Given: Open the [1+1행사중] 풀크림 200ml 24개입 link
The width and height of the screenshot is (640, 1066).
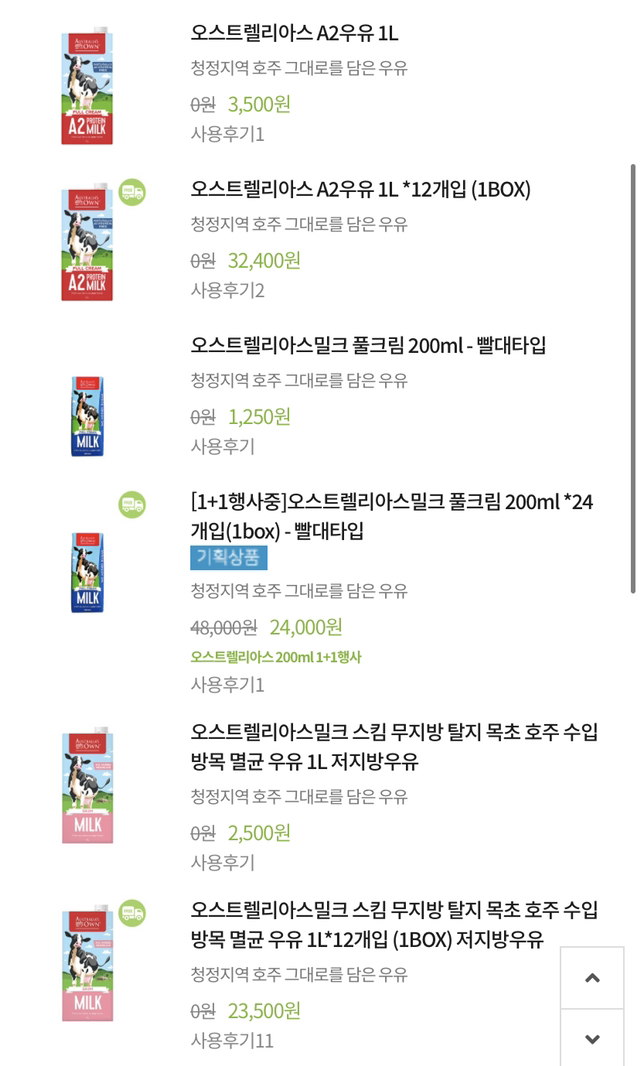Looking at the screenshot, I should click(x=391, y=515).
